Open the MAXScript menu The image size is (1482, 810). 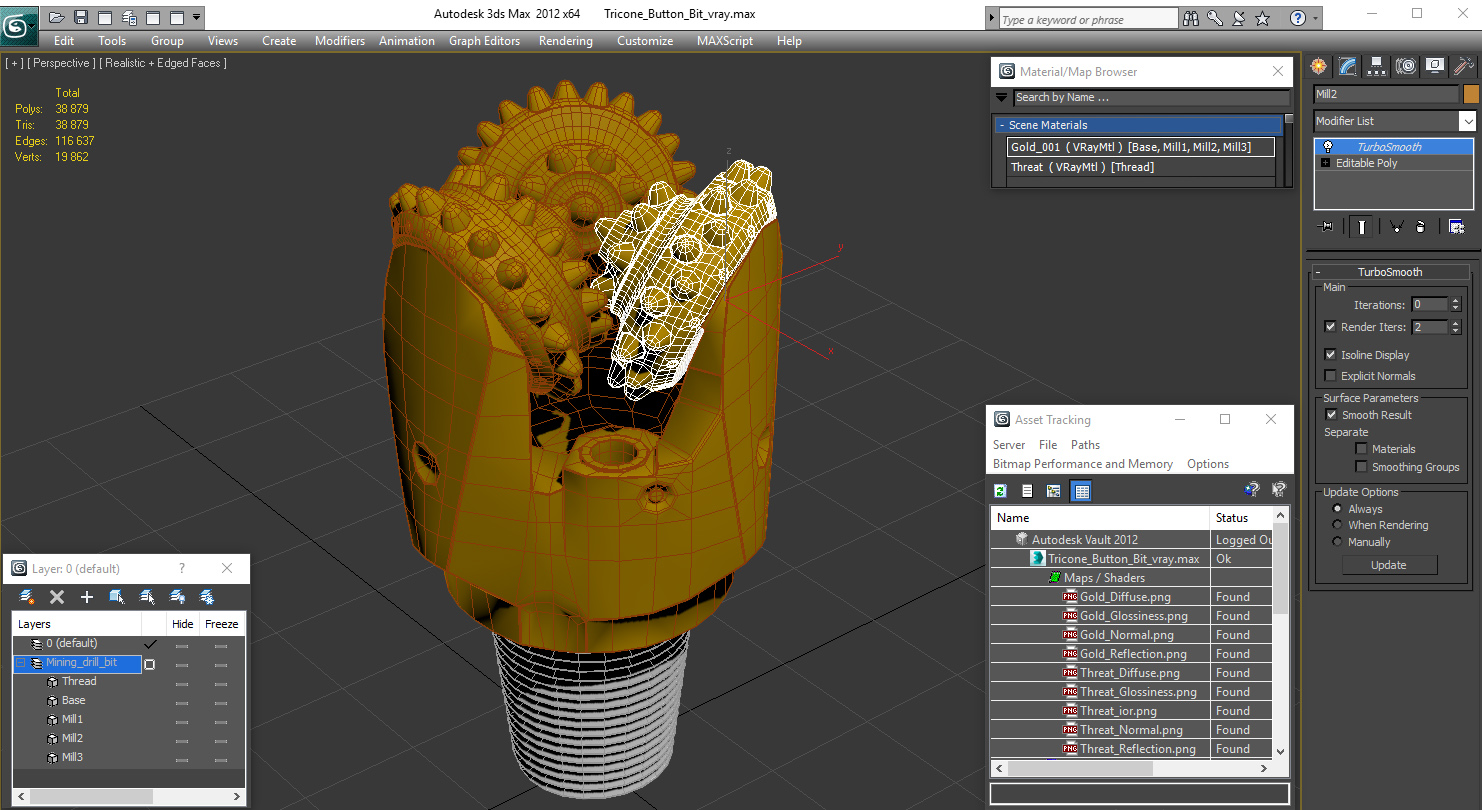pyautogui.click(x=725, y=41)
